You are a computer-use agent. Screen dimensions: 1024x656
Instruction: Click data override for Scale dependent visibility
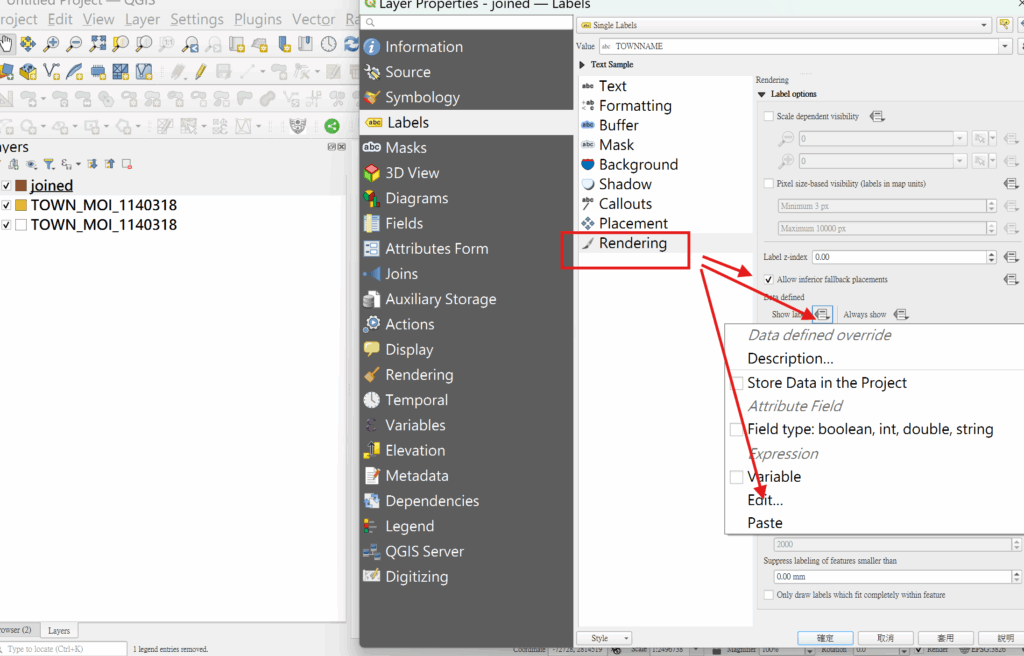tap(877, 116)
